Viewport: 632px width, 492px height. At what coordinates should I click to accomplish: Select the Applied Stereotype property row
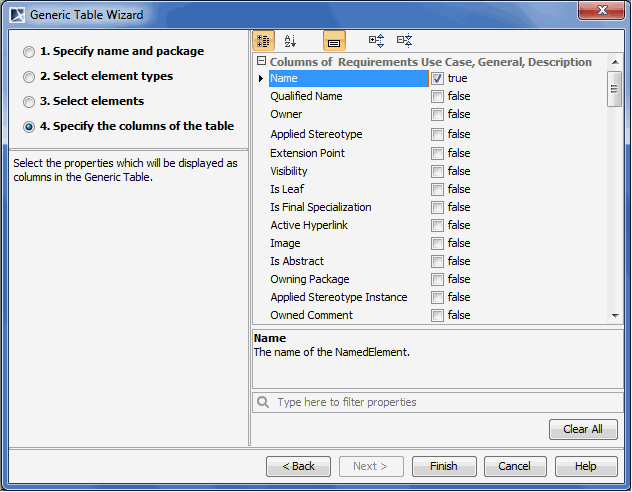pos(316,134)
